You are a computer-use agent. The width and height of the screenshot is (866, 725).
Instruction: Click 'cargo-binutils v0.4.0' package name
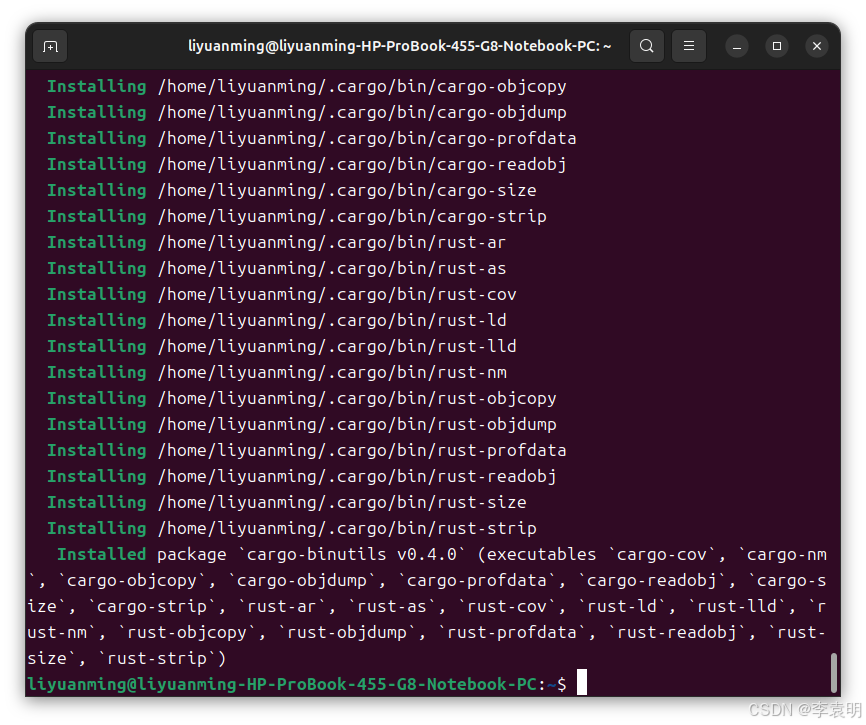coord(351,554)
